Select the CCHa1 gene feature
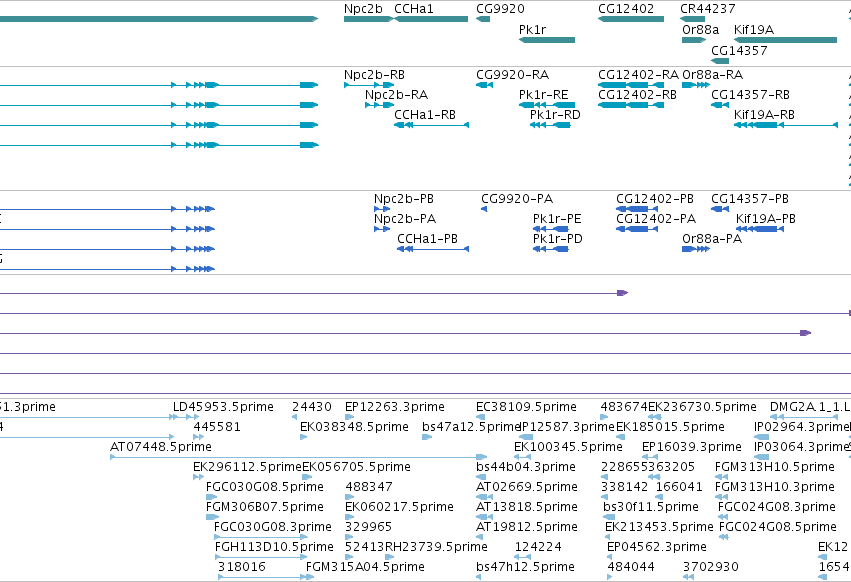 (431, 19)
